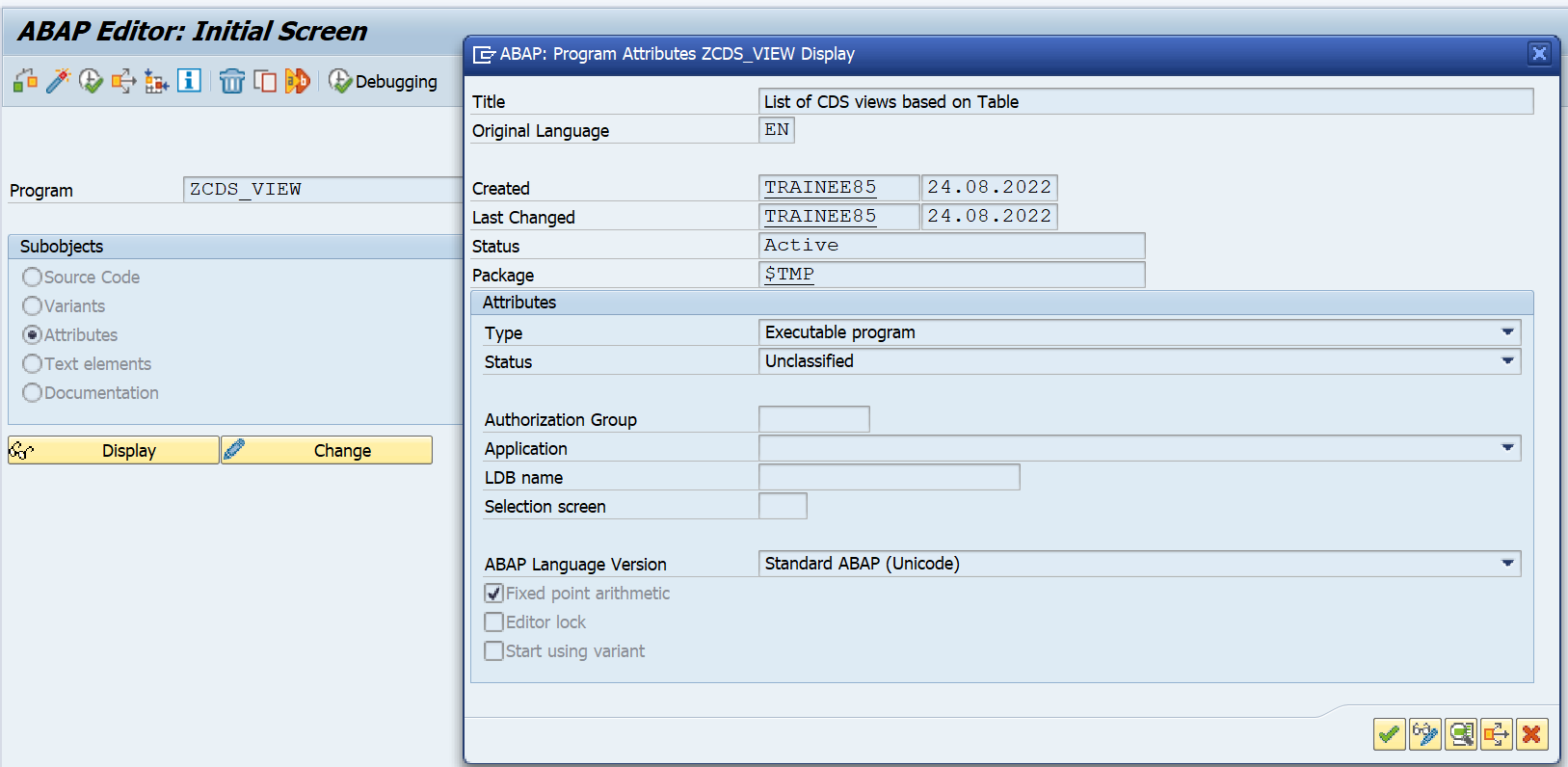
Task: Click the Copy program icon in toolbar
Action: point(264,81)
